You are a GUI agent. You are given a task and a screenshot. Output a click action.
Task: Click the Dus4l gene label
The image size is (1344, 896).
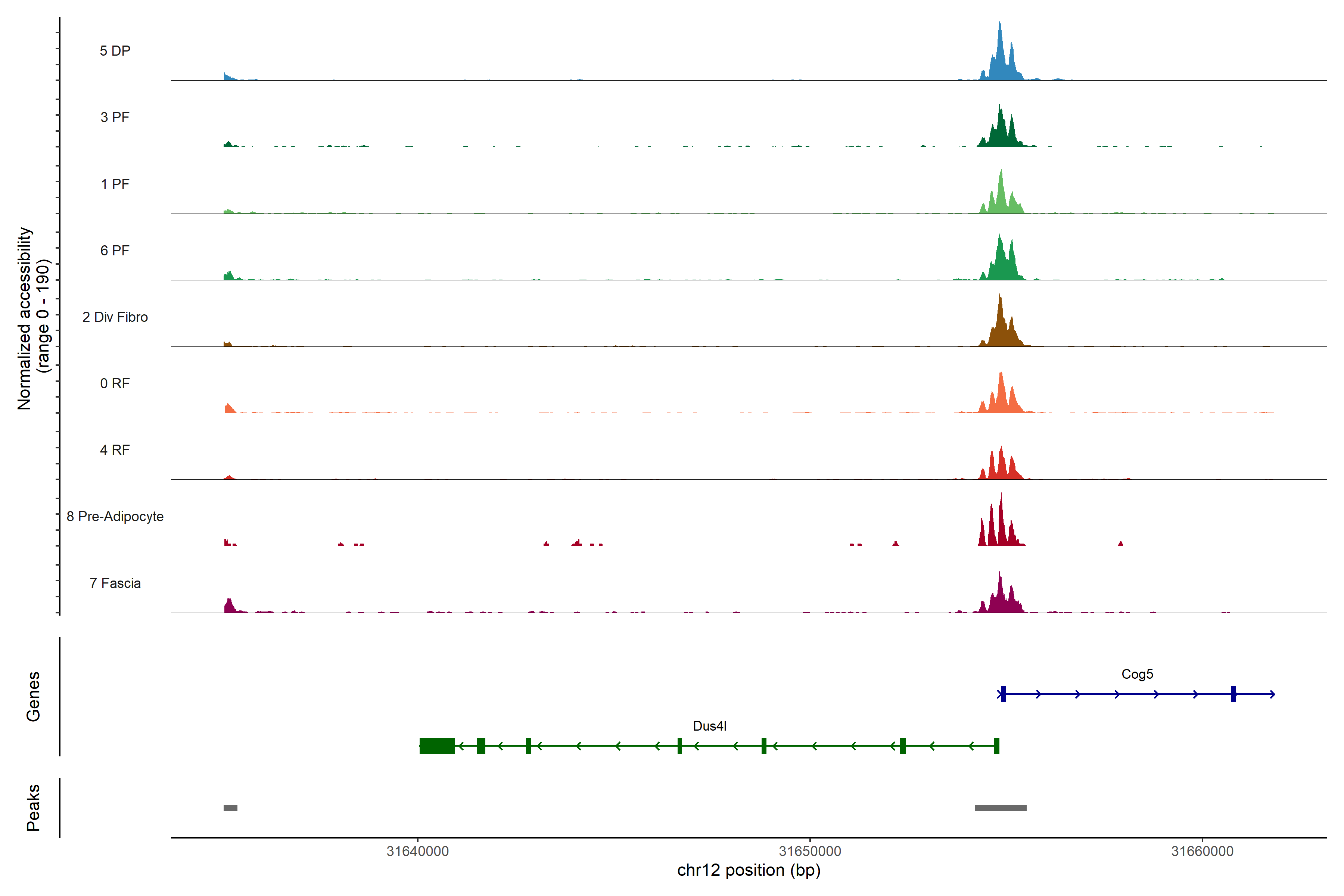[x=710, y=726]
